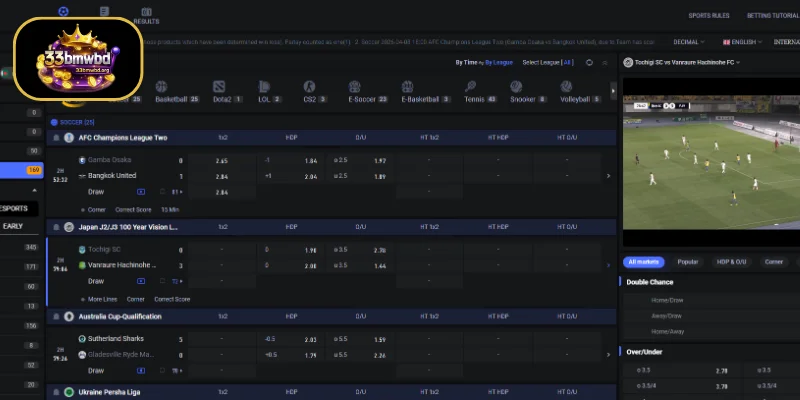800x400 pixels.
Task: Click Ukraine Persha Liga league badge icon
Action: [x=69, y=392]
